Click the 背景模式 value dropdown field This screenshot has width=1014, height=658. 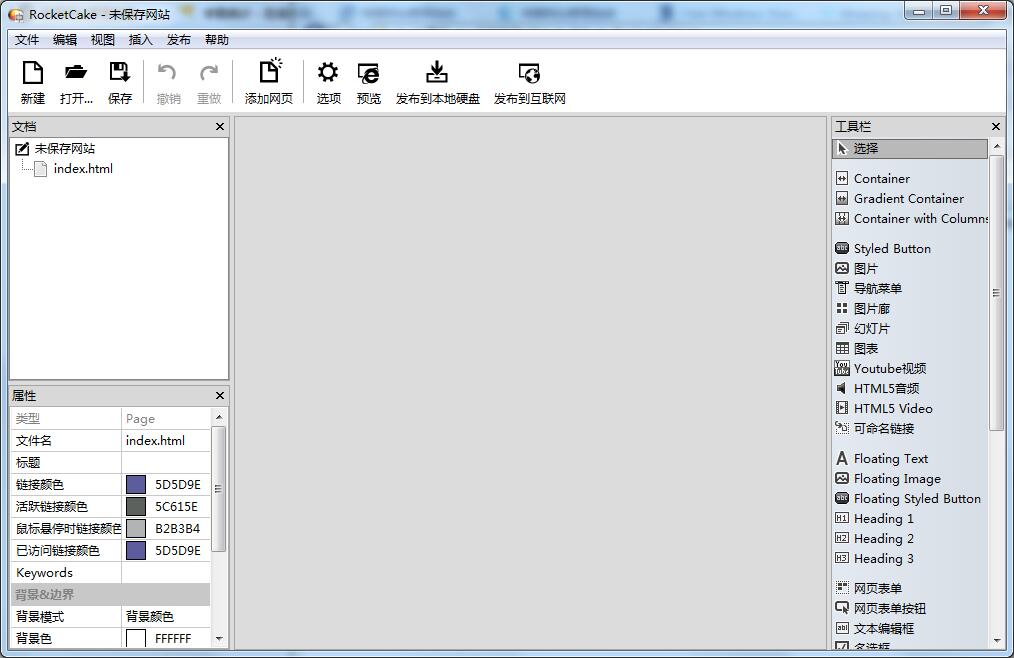(166, 616)
